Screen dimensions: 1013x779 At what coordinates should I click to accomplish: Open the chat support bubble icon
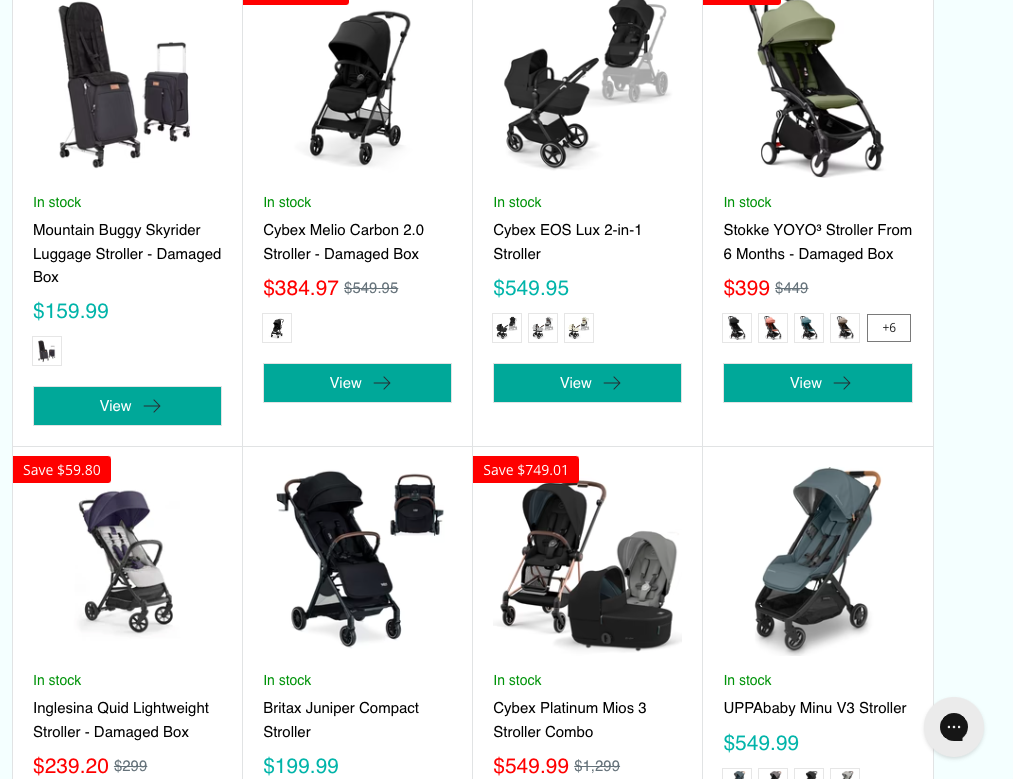(954, 727)
